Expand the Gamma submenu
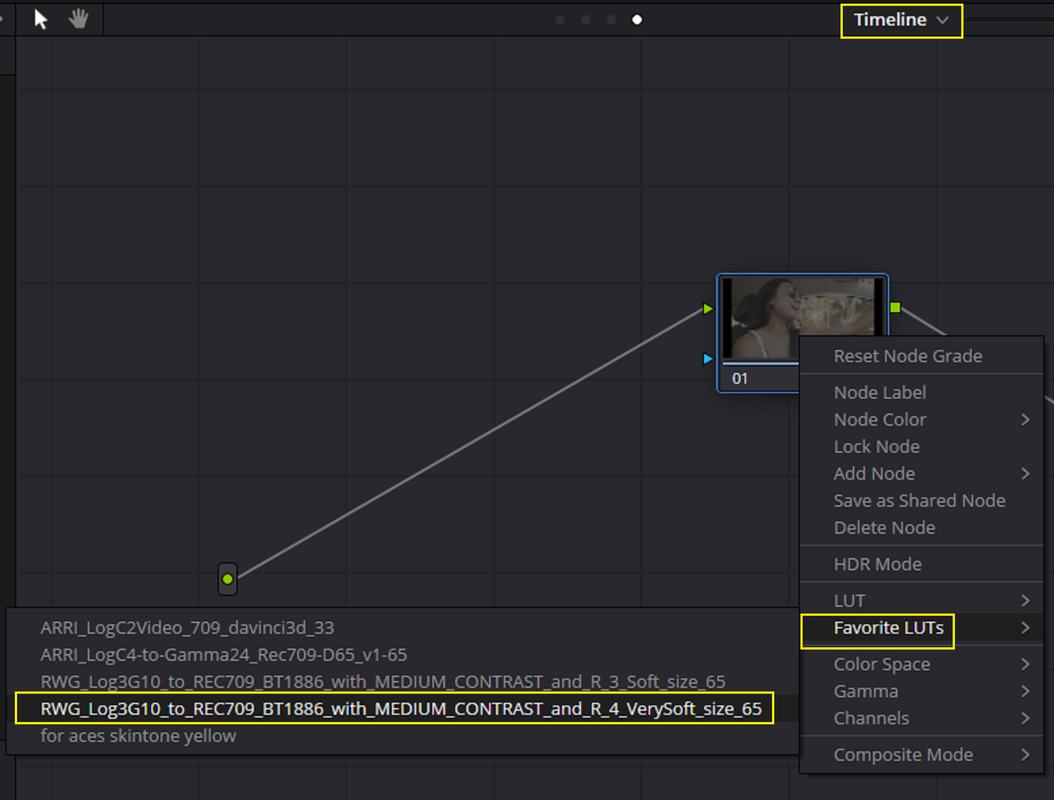Viewport: 1054px width, 800px height. click(x=922, y=691)
